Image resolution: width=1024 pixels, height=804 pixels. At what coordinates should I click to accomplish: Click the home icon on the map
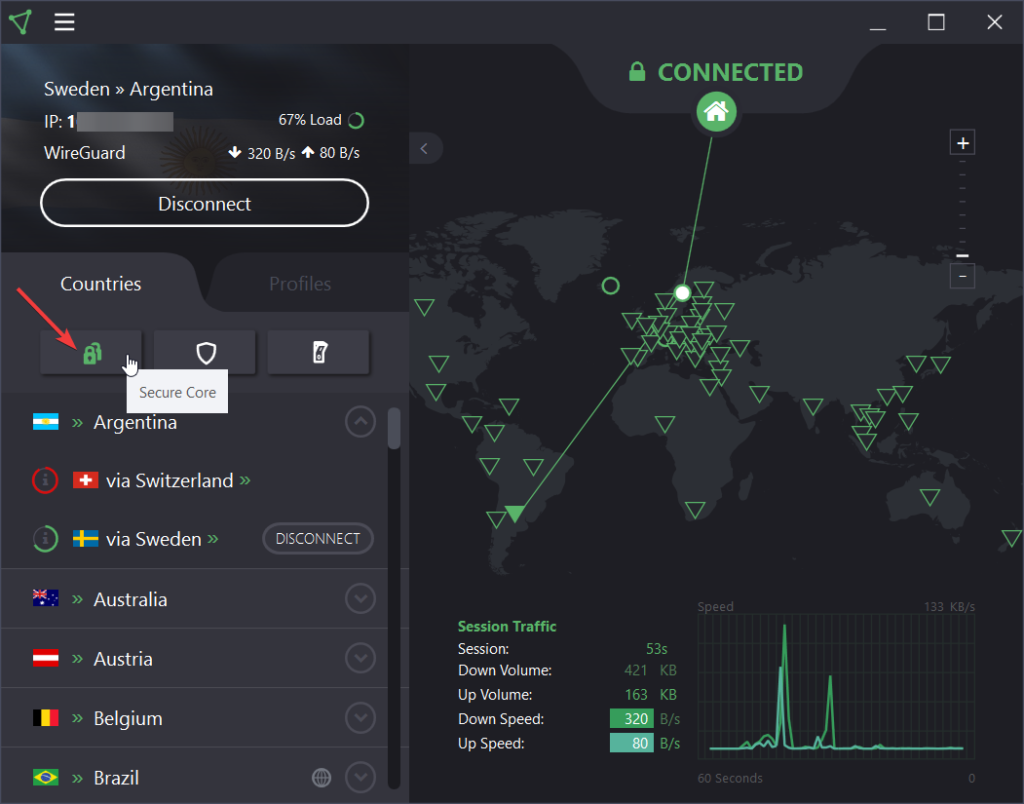tap(716, 112)
